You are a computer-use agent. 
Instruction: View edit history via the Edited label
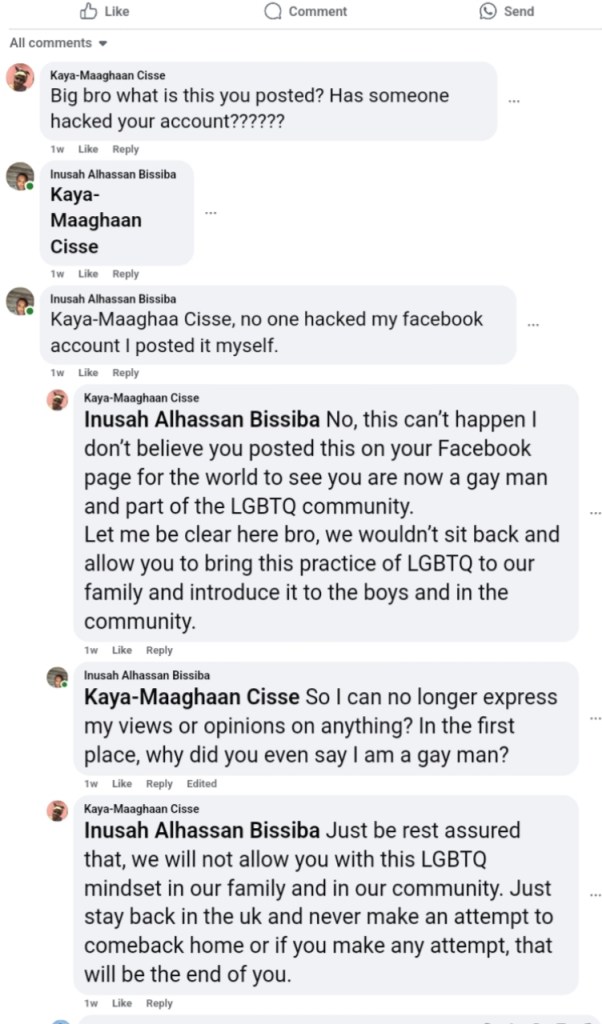point(201,784)
